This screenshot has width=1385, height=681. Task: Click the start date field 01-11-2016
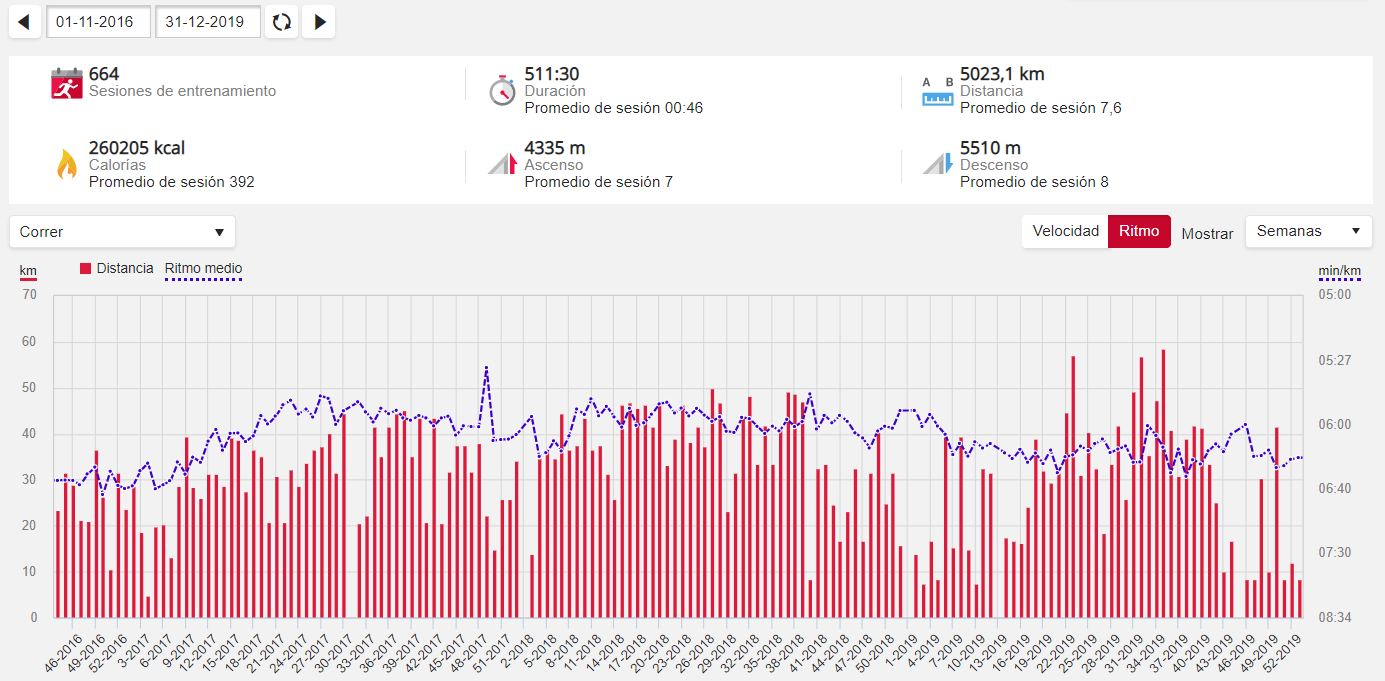click(x=98, y=22)
